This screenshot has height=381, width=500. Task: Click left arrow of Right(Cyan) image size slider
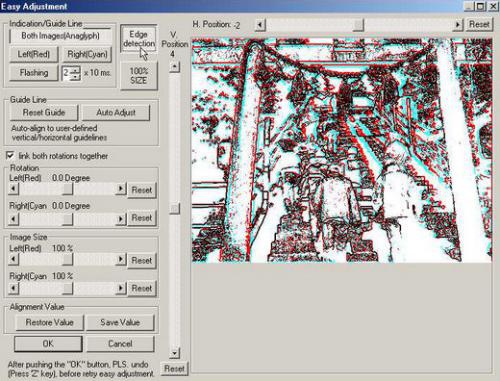(13, 288)
